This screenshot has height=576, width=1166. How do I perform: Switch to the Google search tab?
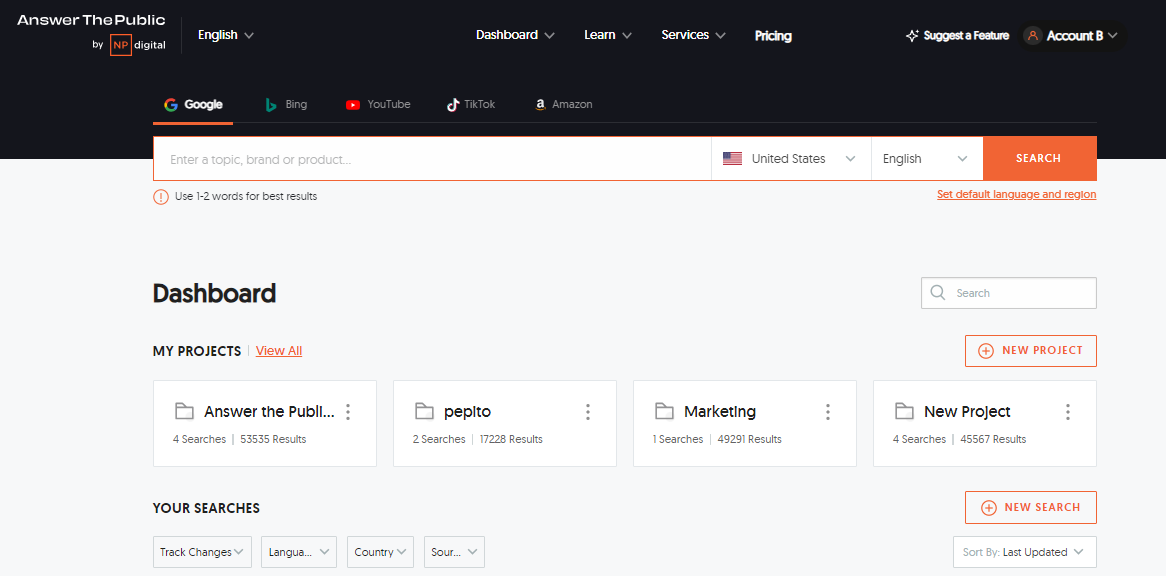coord(193,105)
